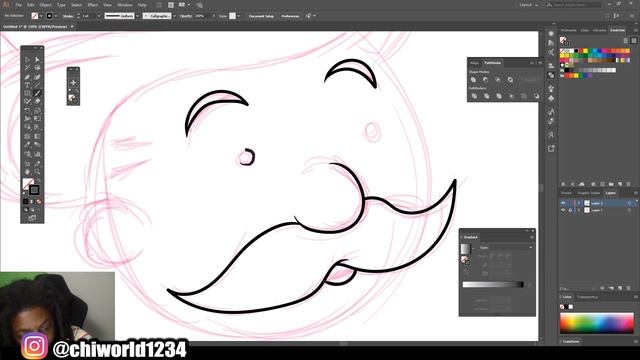Click the Expand button in Pathfinder panel
Image resolution: width=640 pixels, height=360 pixels.
530,80
